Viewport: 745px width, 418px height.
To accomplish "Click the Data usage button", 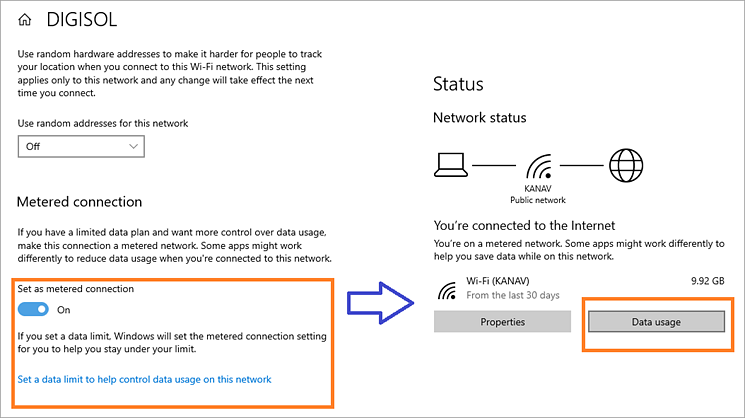I will pyautogui.click(x=655, y=322).
